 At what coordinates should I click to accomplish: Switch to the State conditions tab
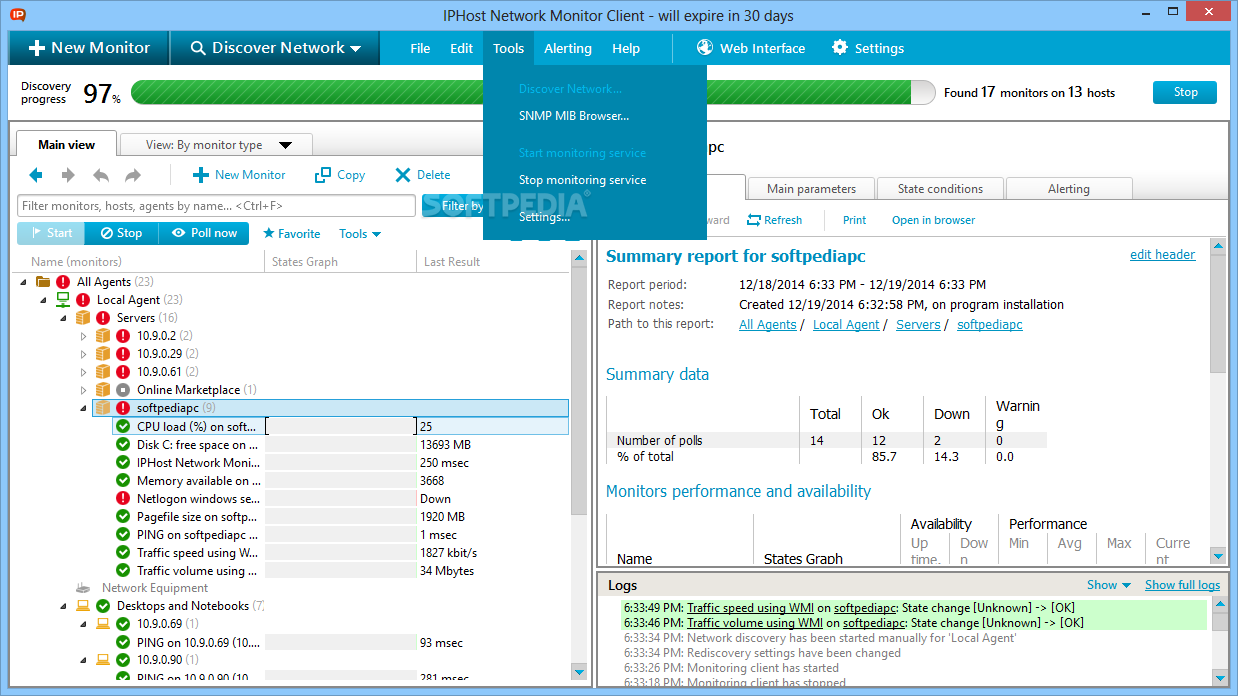click(940, 189)
